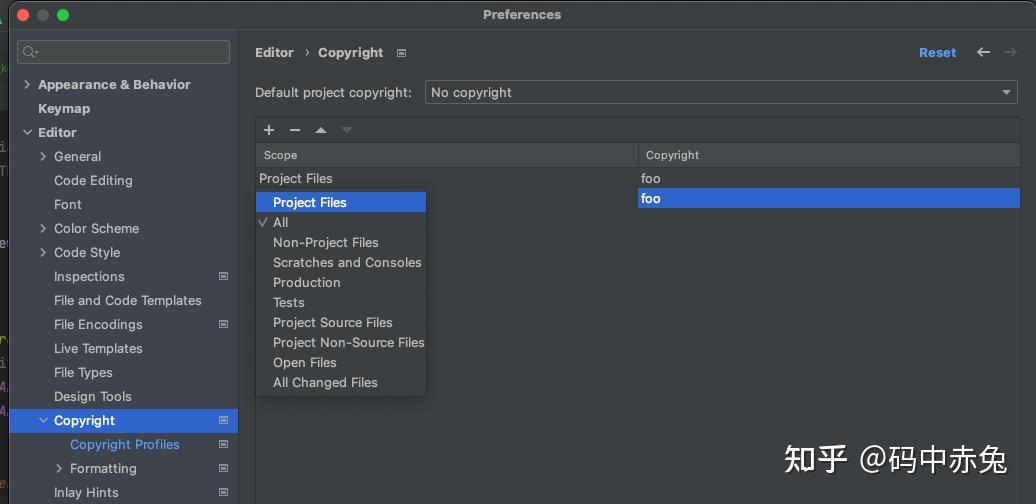Focus the settings search field
The image size is (1036, 504).
coord(124,52)
